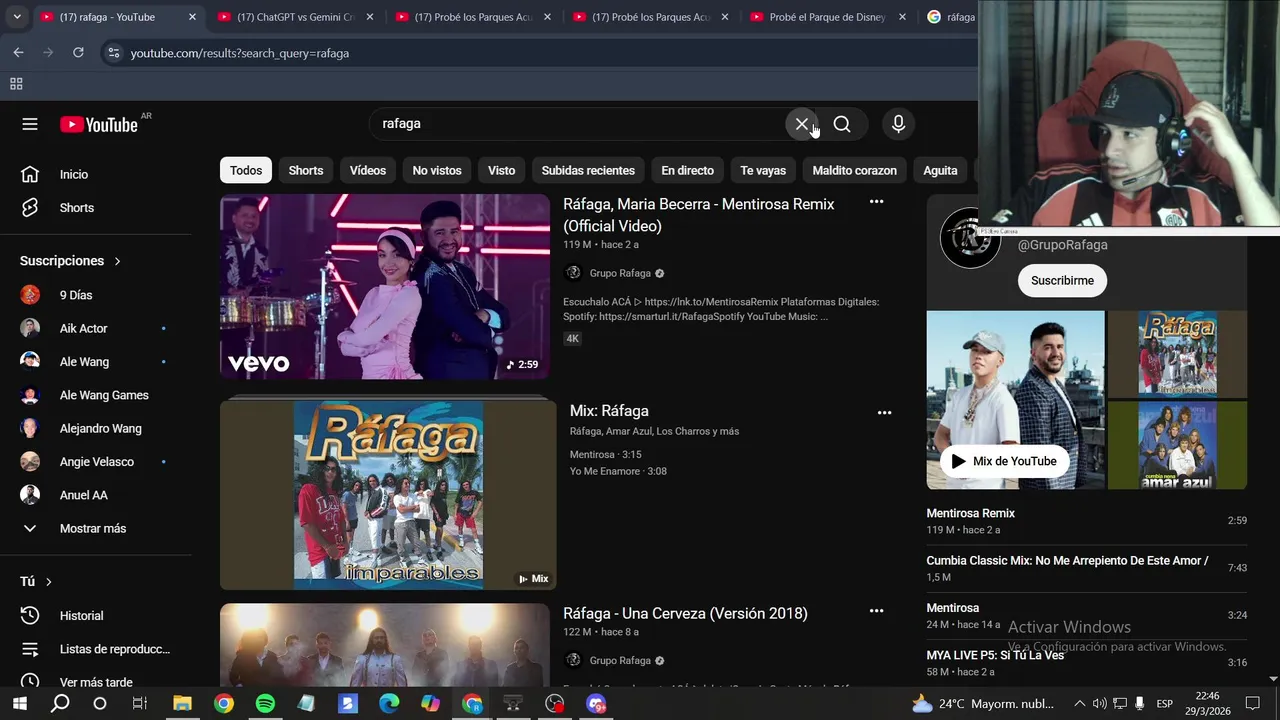
Task: Click the search input field
Action: [580, 124]
